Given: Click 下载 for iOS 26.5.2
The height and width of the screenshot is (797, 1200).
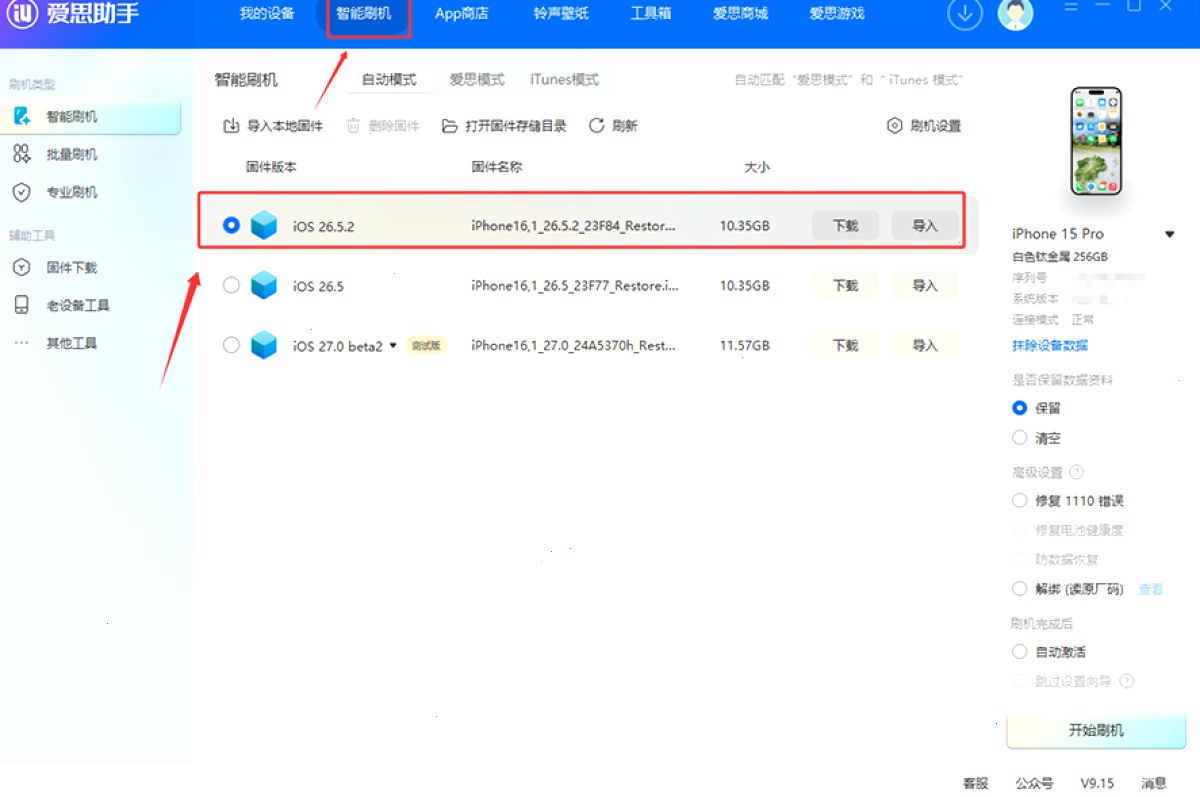Looking at the screenshot, I should point(845,226).
